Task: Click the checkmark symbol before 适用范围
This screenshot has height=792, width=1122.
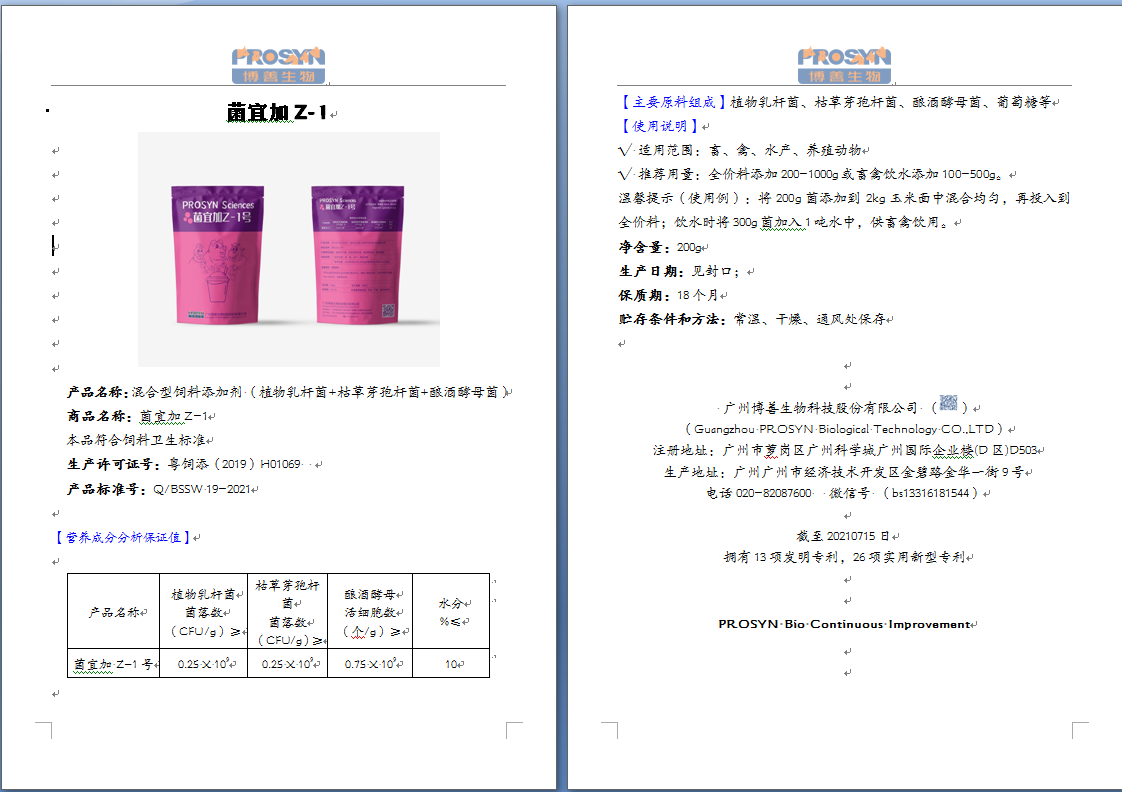Action: [x=625, y=150]
